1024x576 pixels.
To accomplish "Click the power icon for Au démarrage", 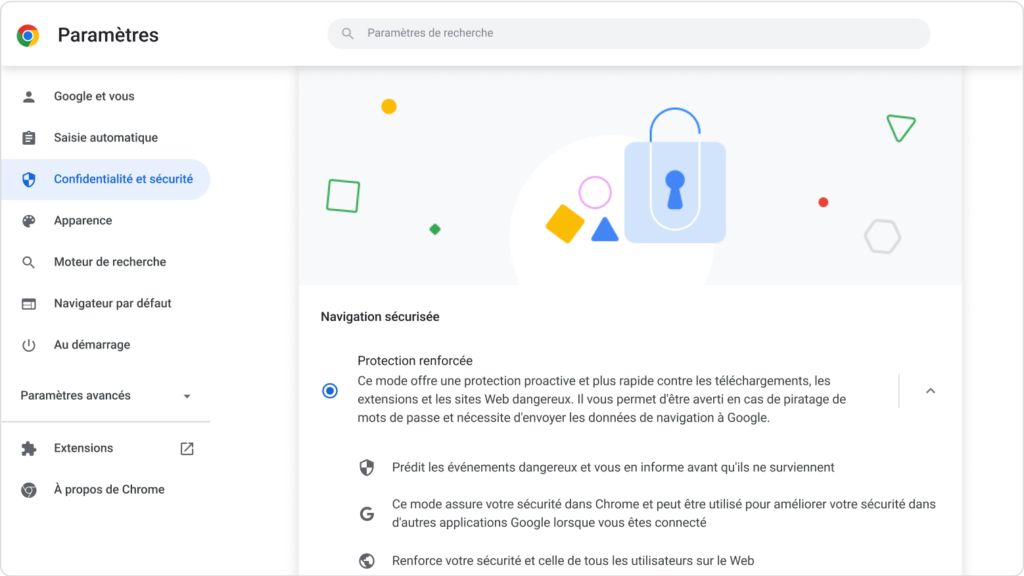I will coord(29,345).
